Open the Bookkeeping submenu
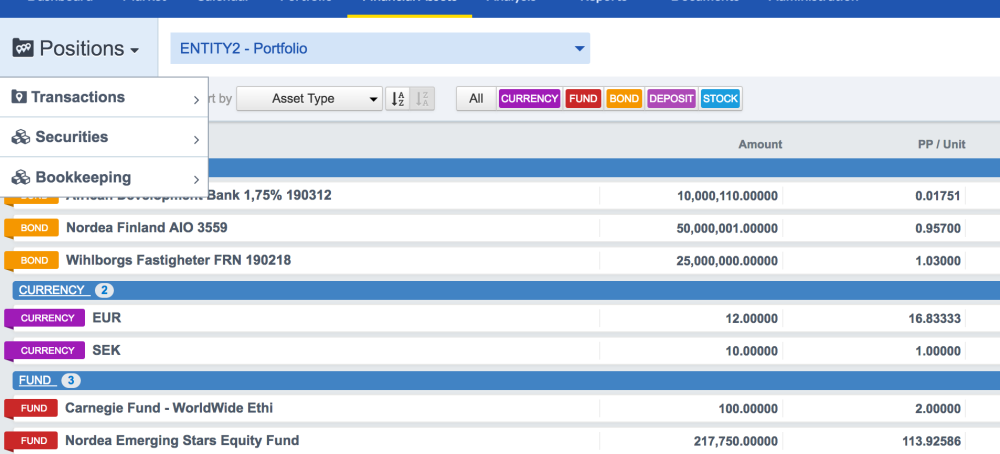 coord(105,177)
